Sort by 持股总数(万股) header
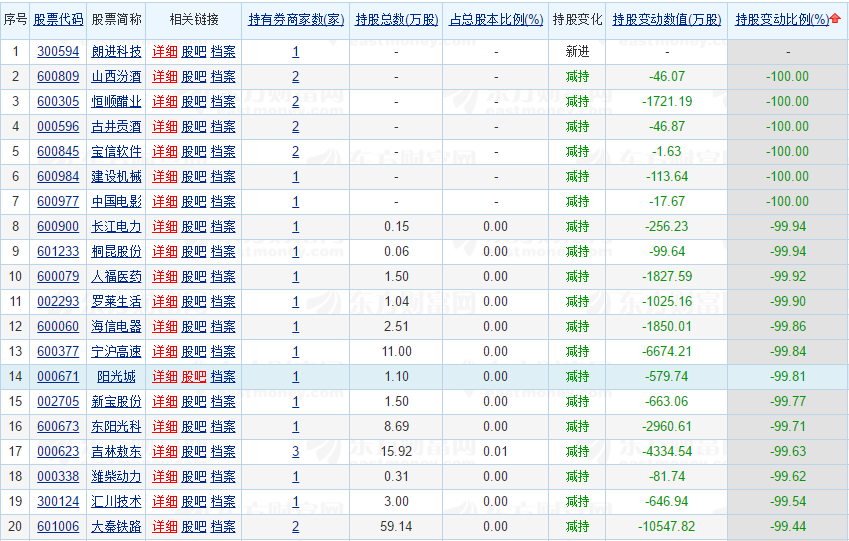The width and height of the screenshot is (849, 541). (396, 19)
